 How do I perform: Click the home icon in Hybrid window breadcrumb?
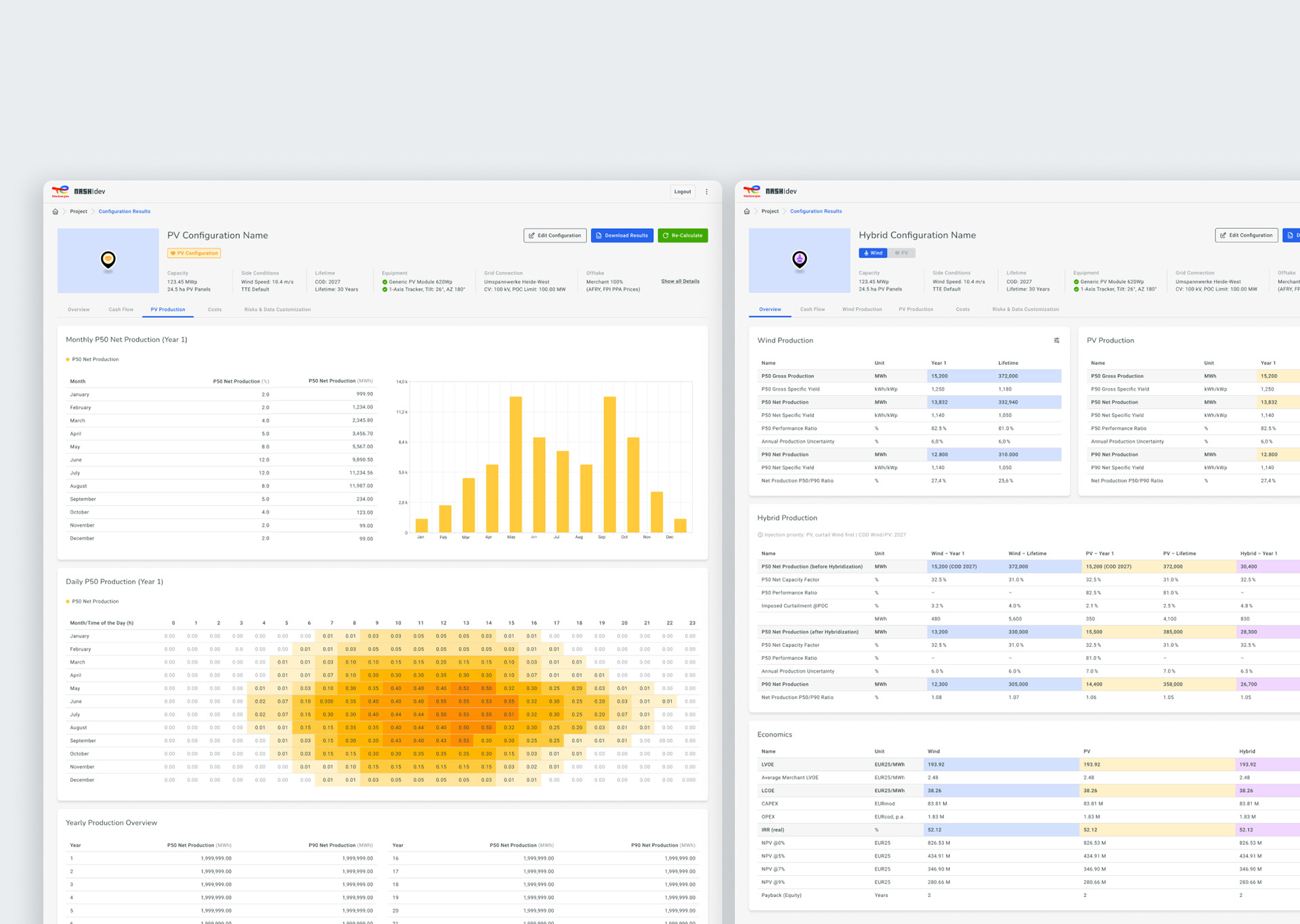[x=747, y=212]
